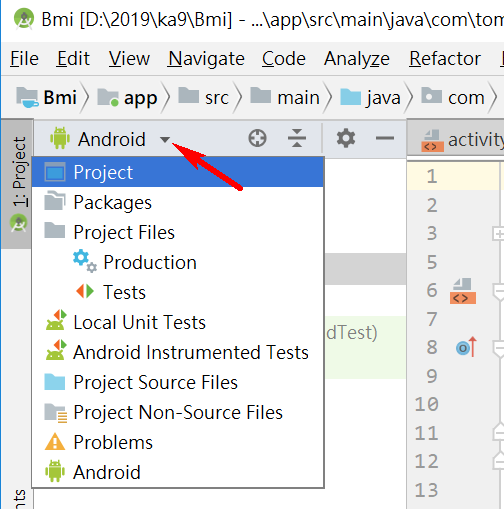Click the Android robot icon in panel header
The height and width of the screenshot is (509, 504).
(x=60, y=138)
